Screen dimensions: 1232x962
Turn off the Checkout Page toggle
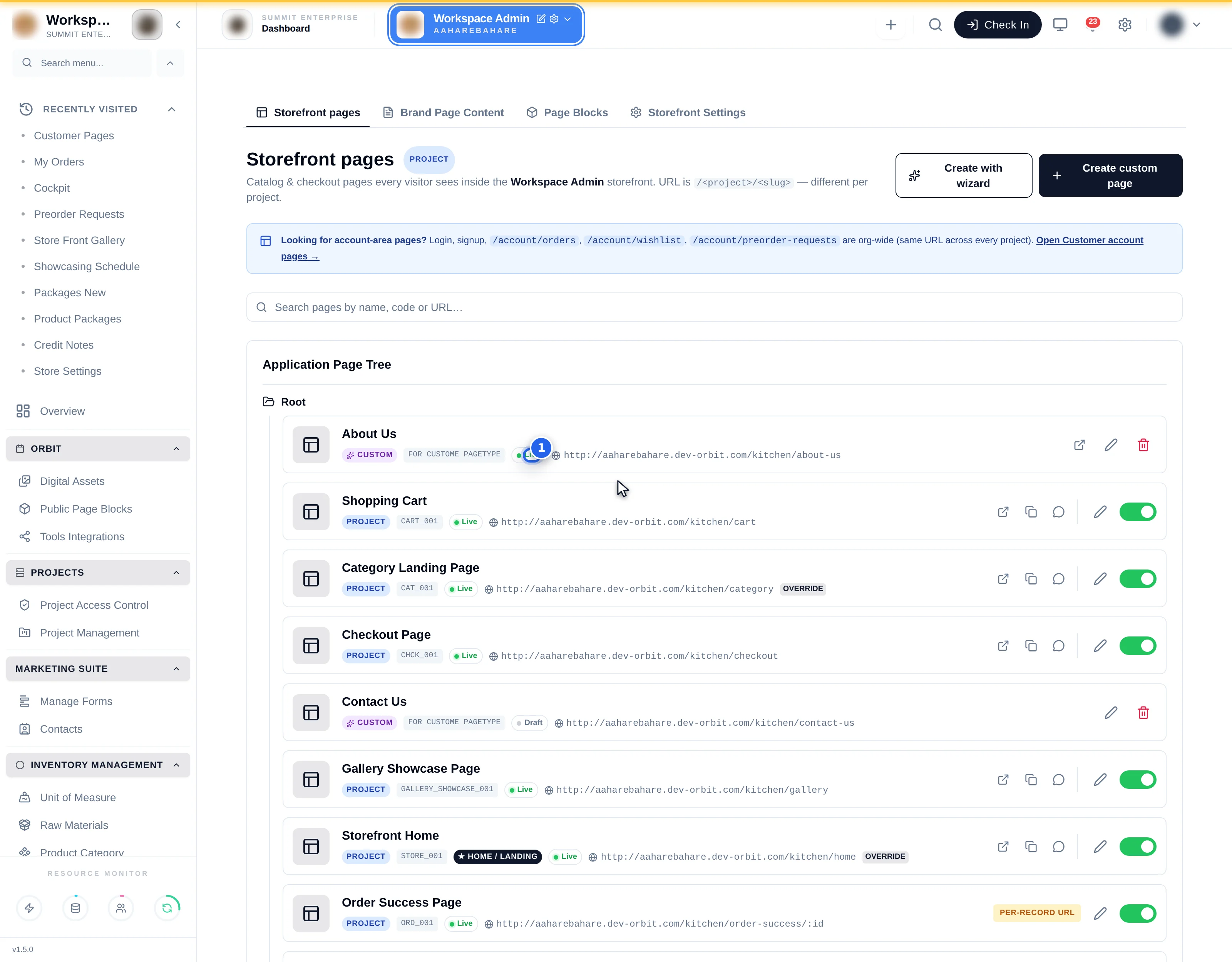click(1137, 646)
